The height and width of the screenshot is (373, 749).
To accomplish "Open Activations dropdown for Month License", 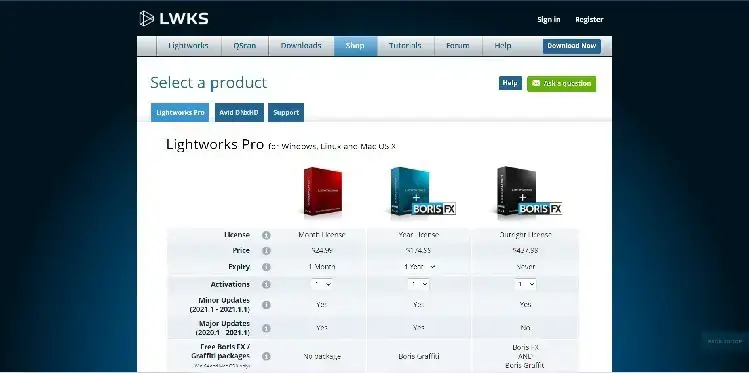I will 321,284.
